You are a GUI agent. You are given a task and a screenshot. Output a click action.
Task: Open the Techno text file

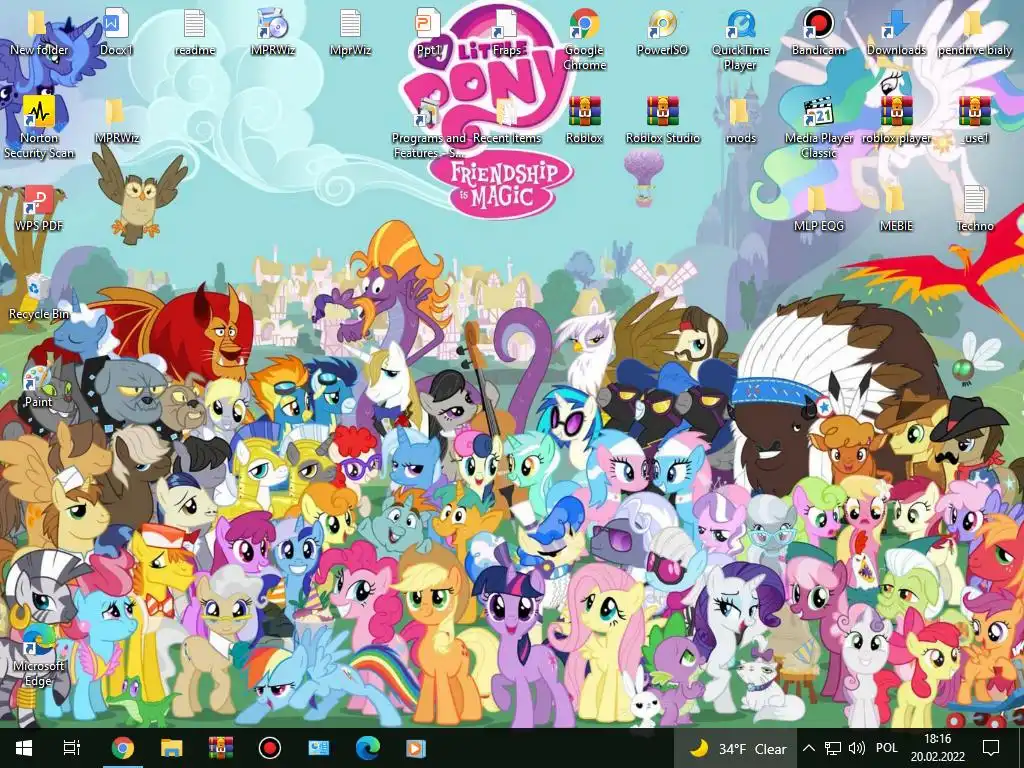(974, 208)
